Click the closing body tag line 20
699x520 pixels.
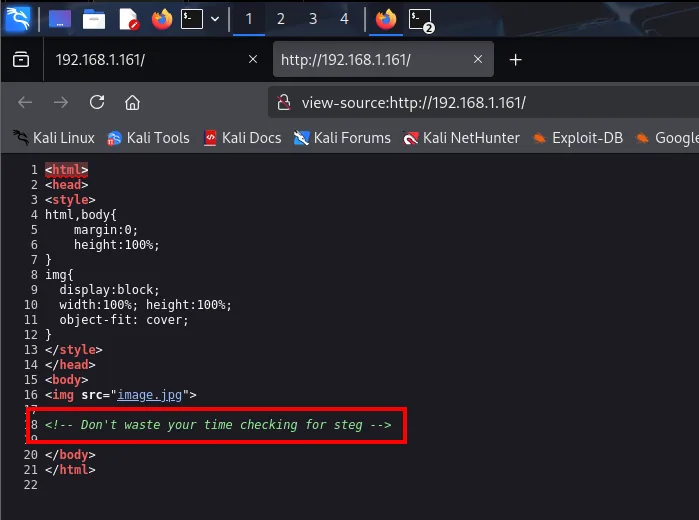tap(70, 455)
